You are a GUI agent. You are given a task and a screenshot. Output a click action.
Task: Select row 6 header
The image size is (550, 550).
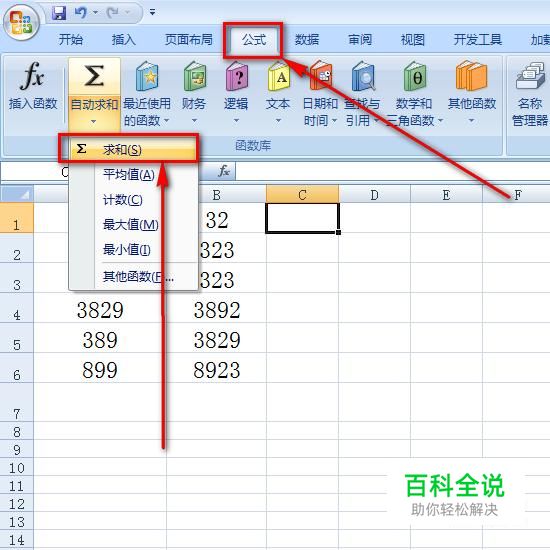17,368
